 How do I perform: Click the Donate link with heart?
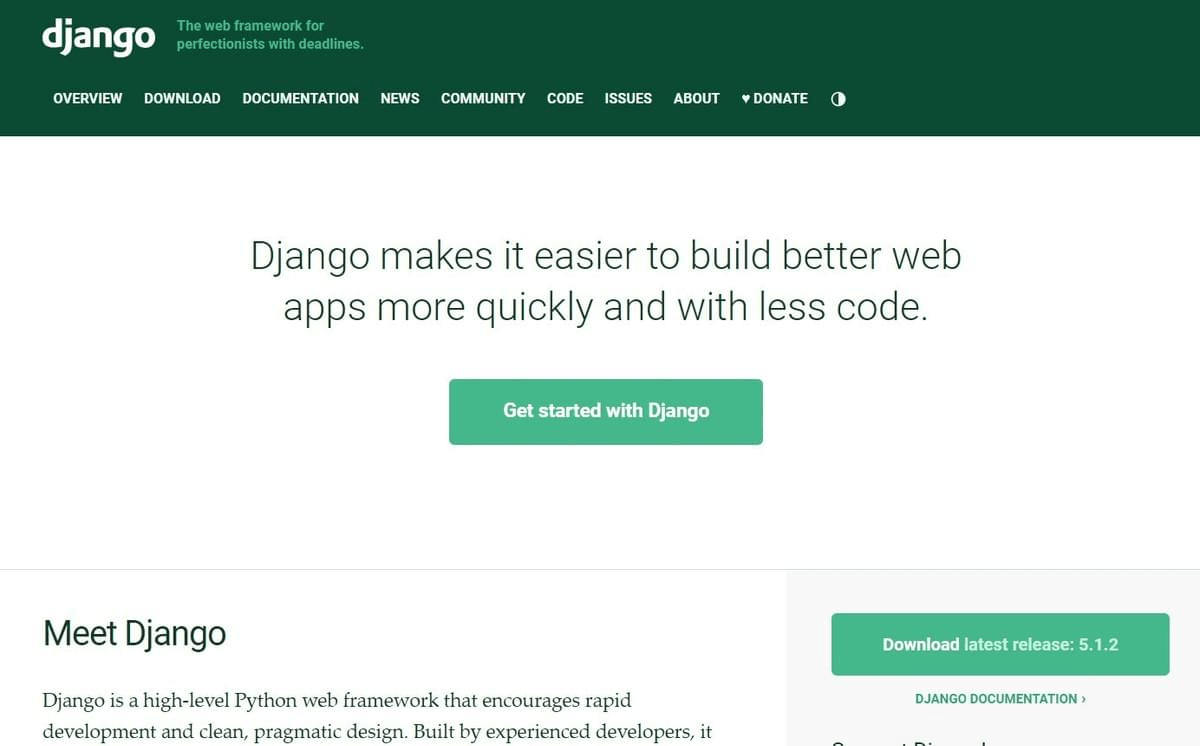[x=774, y=98]
